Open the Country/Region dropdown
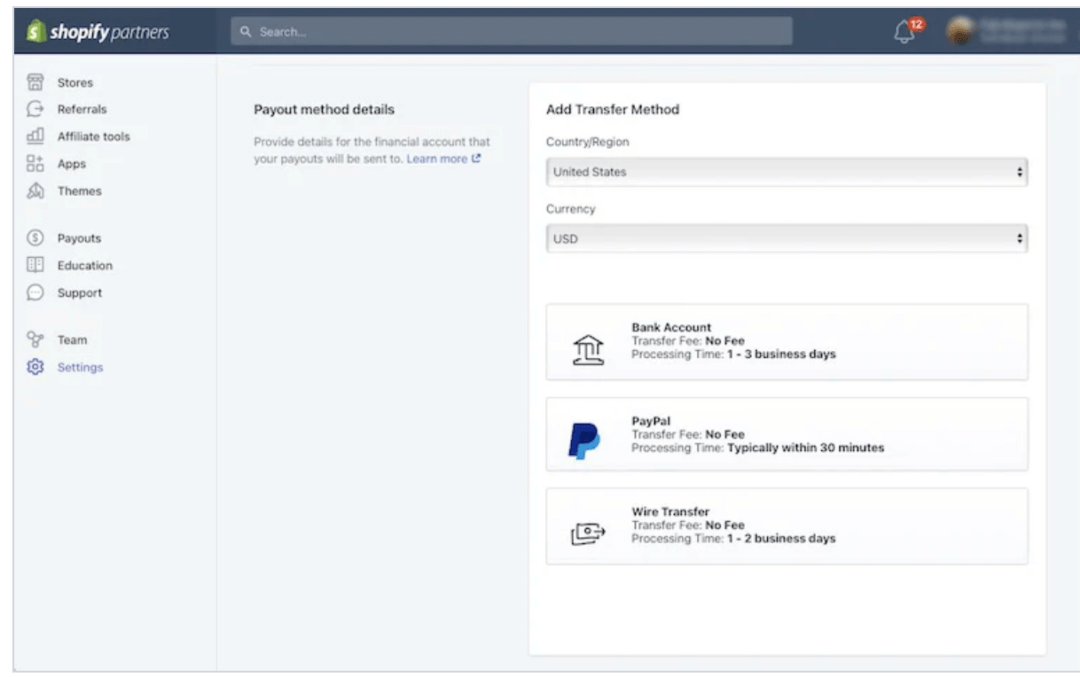This screenshot has height=677, width=1080. [x=786, y=172]
